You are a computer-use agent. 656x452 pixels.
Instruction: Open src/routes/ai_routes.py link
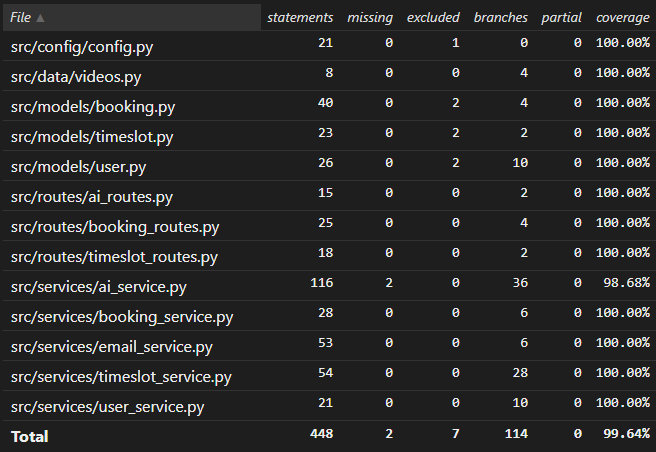point(91,197)
